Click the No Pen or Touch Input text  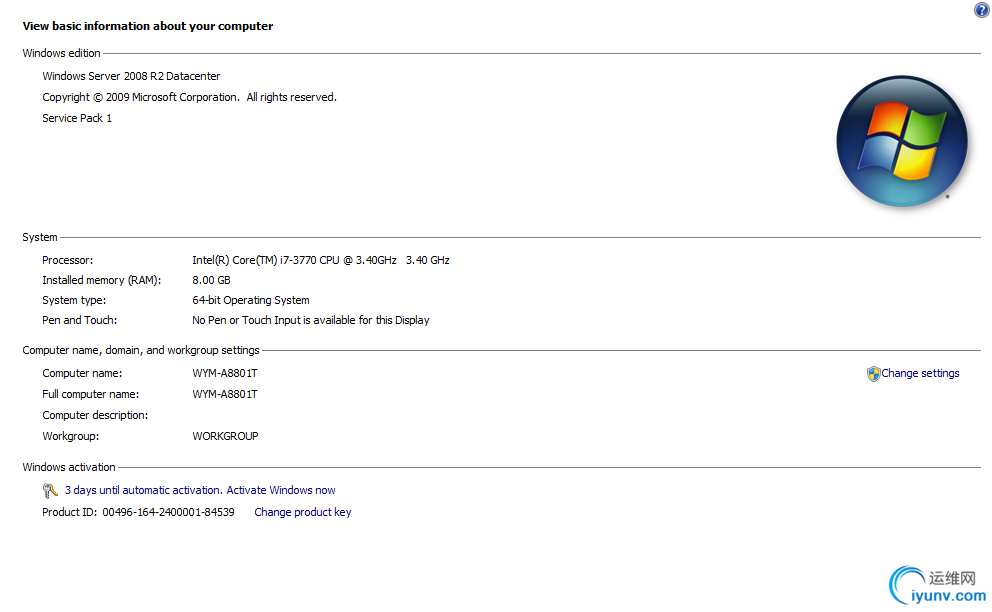(x=310, y=321)
